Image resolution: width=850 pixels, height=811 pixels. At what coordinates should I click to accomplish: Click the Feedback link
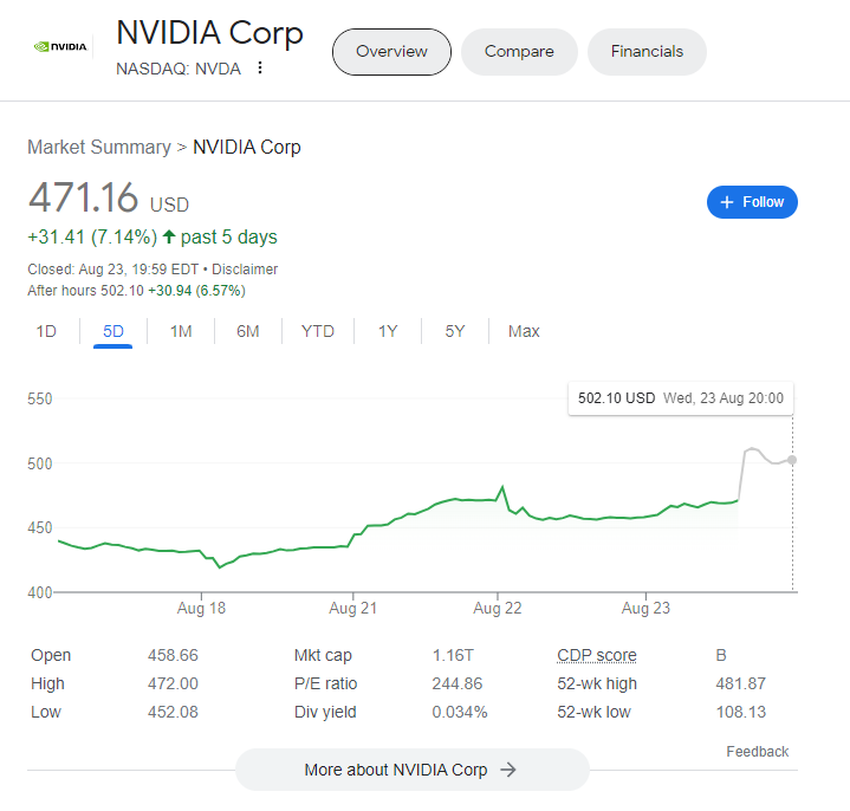click(757, 751)
